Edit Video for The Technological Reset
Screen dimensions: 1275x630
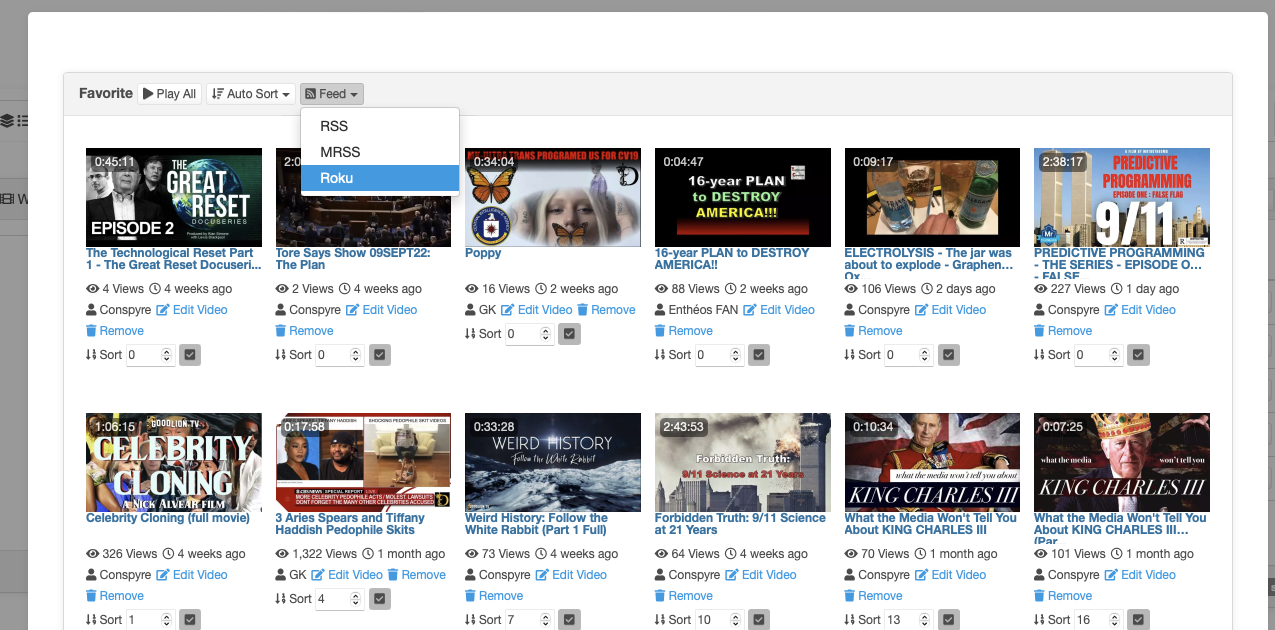coord(192,310)
